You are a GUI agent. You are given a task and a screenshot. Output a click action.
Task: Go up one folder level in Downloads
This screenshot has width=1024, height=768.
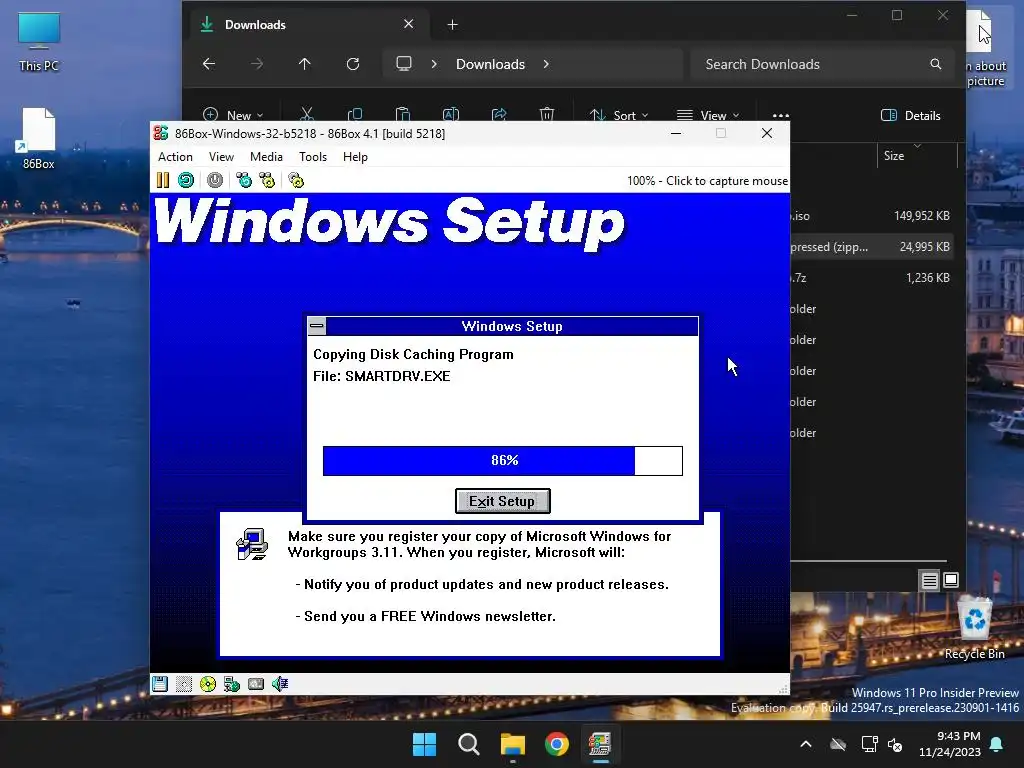click(x=304, y=64)
